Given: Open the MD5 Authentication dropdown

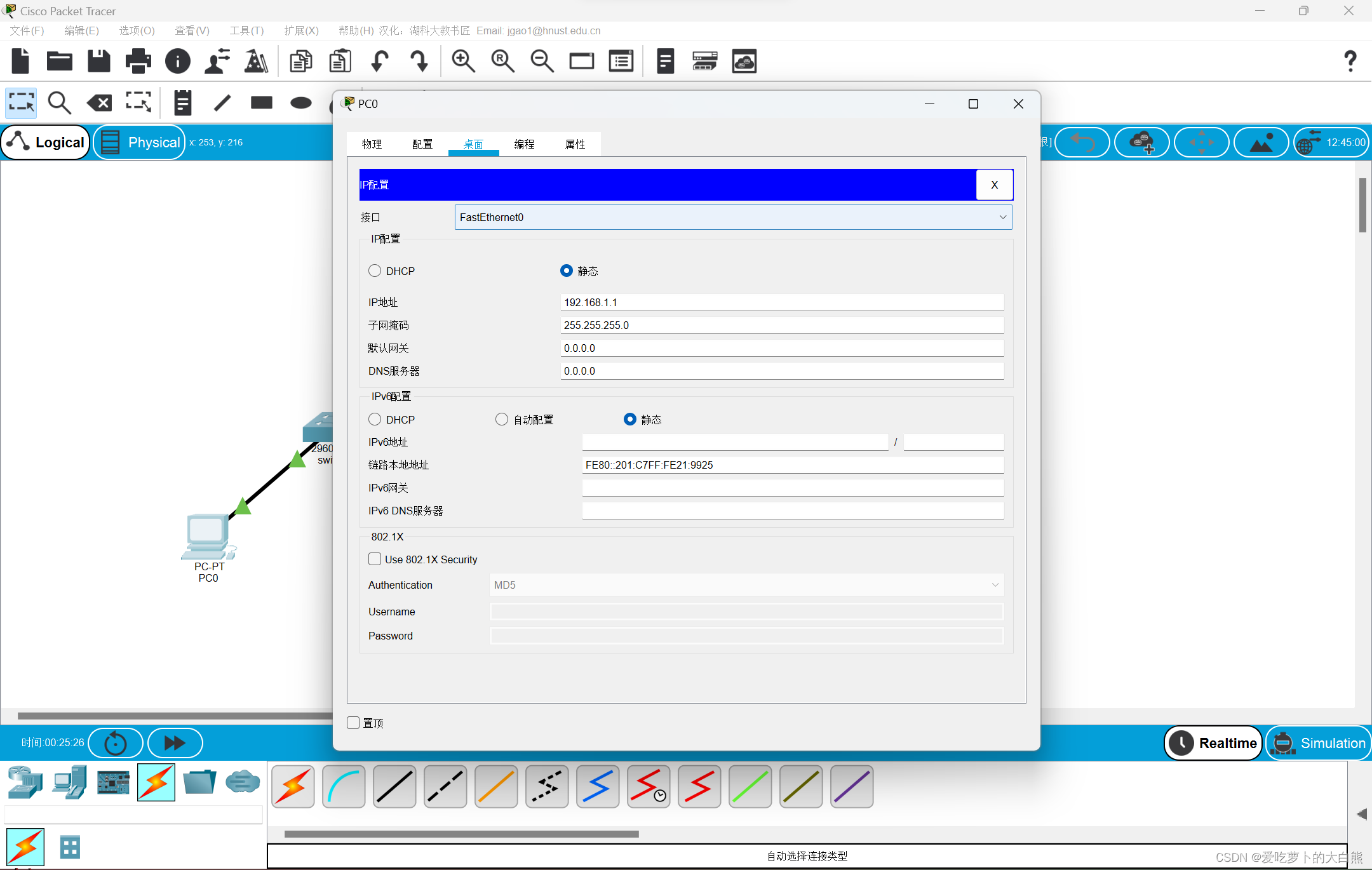Looking at the screenshot, I should tap(746, 585).
